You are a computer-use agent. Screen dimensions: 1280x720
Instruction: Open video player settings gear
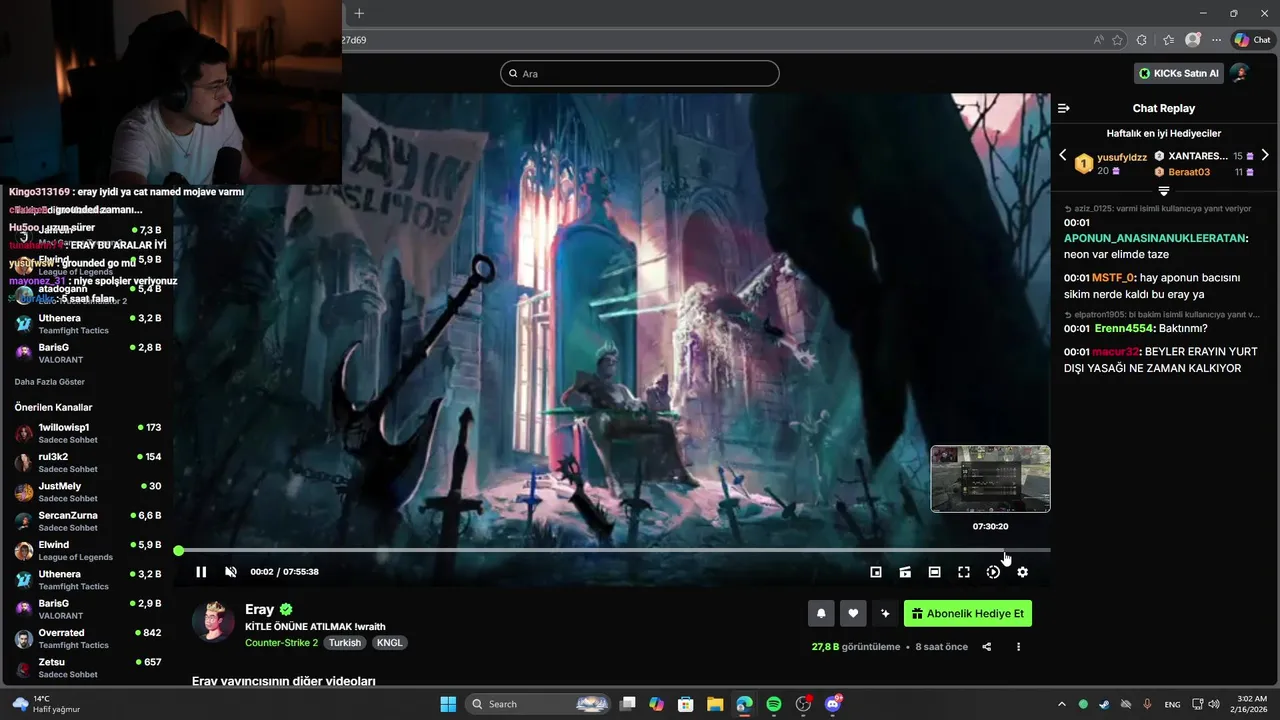[x=1022, y=572]
